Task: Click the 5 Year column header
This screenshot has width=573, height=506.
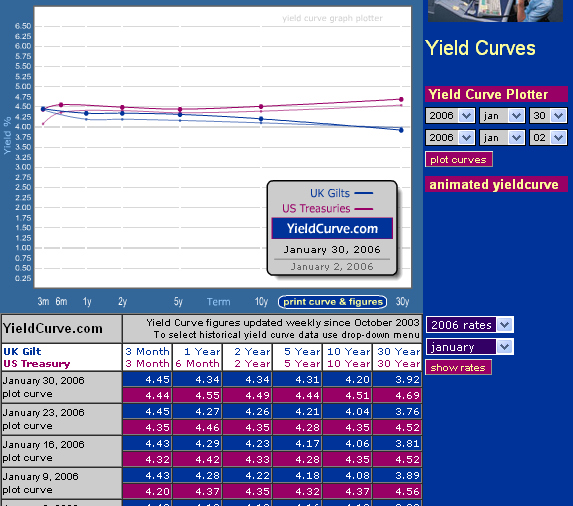Action: (x=297, y=357)
